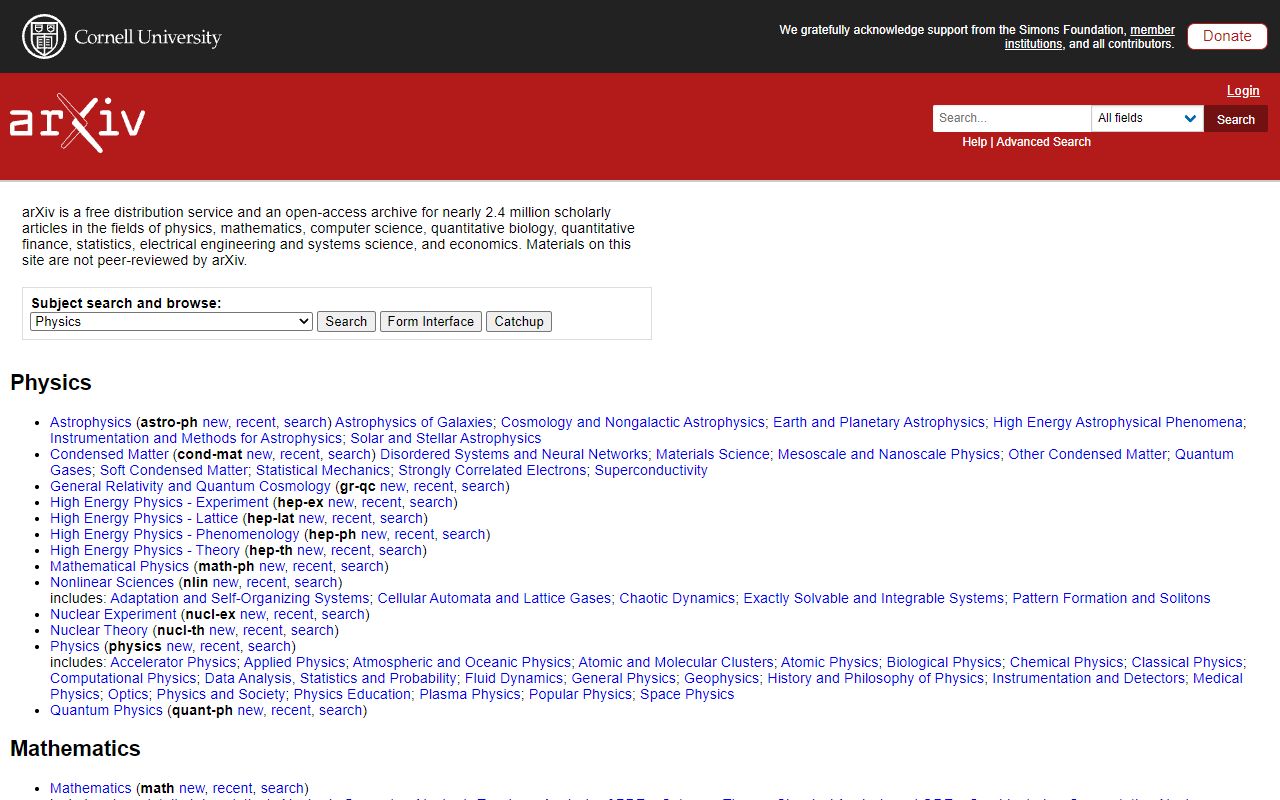Image resolution: width=1280 pixels, height=800 pixels.
Task: Click the Help link
Action: pos(974,142)
